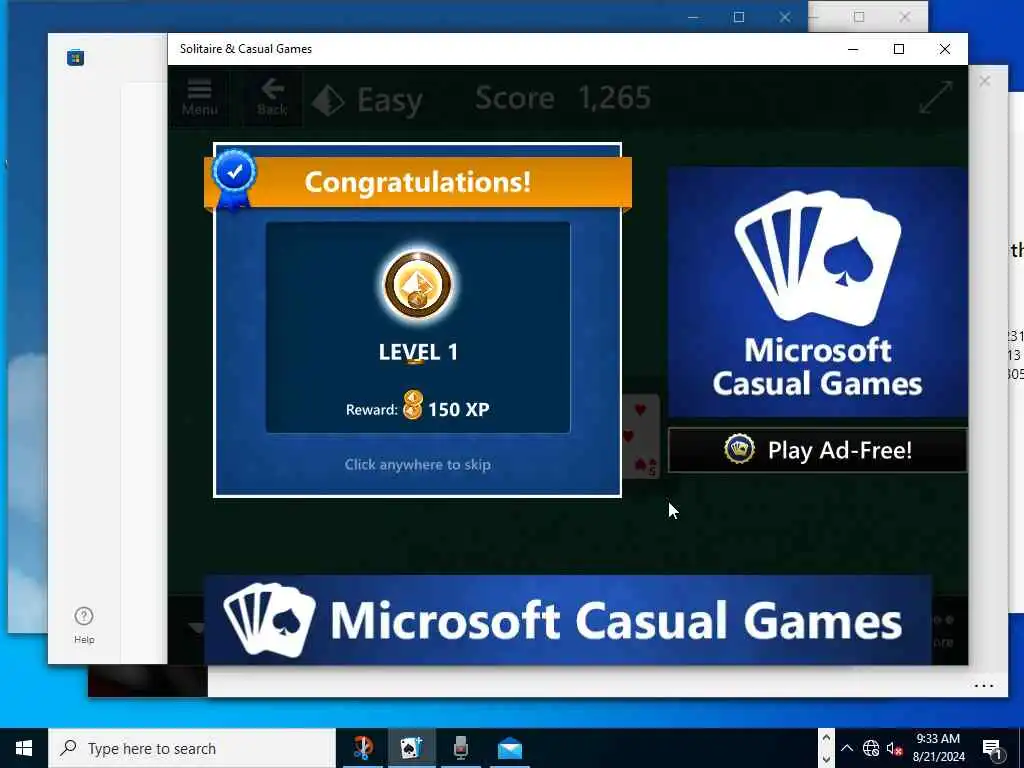
Task: Maximize the Solitaire & Casual Games window
Action: tap(899, 49)
